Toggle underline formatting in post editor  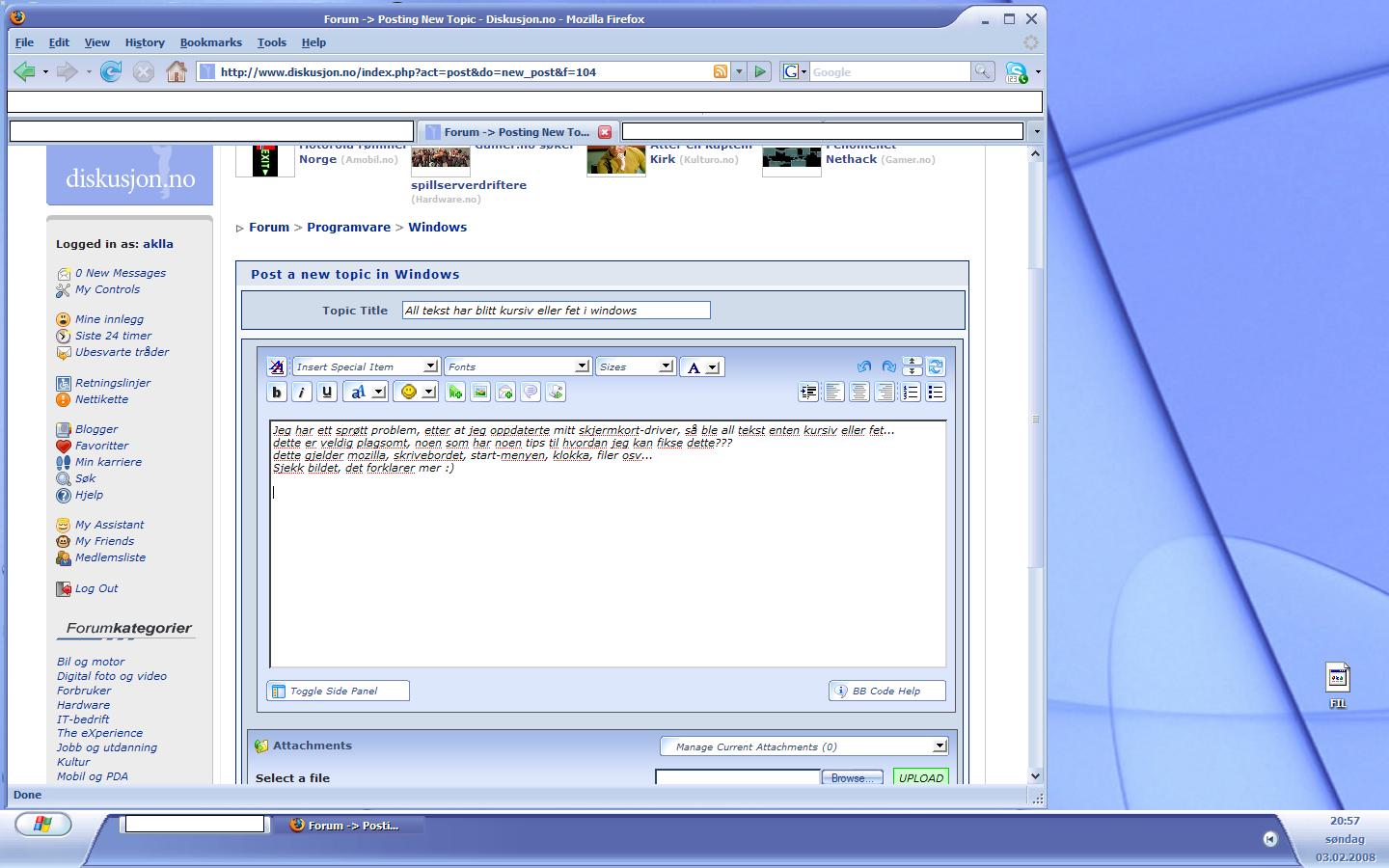click(x=326, y=392)
